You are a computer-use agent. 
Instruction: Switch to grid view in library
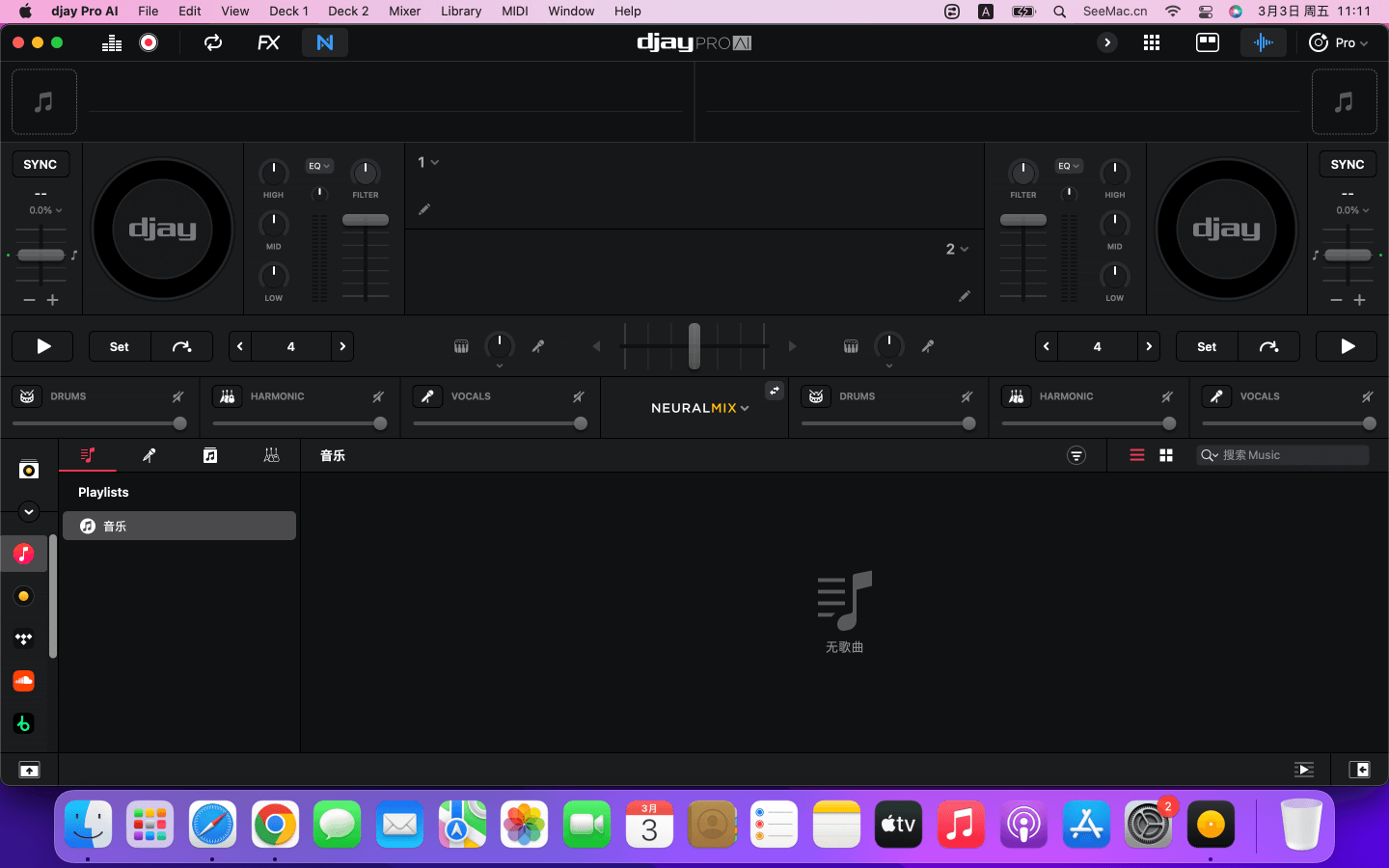[1166, 455]
